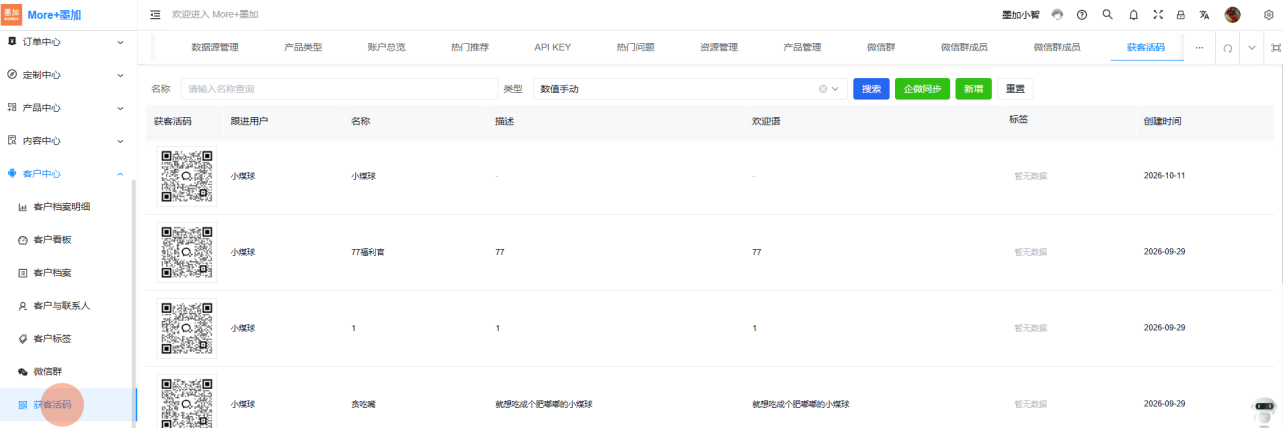Image resolution: width=1283 pixels, height=428 pixels.
Task: Expand the 产品中心 menu chevron
Action: pos(120,108)
